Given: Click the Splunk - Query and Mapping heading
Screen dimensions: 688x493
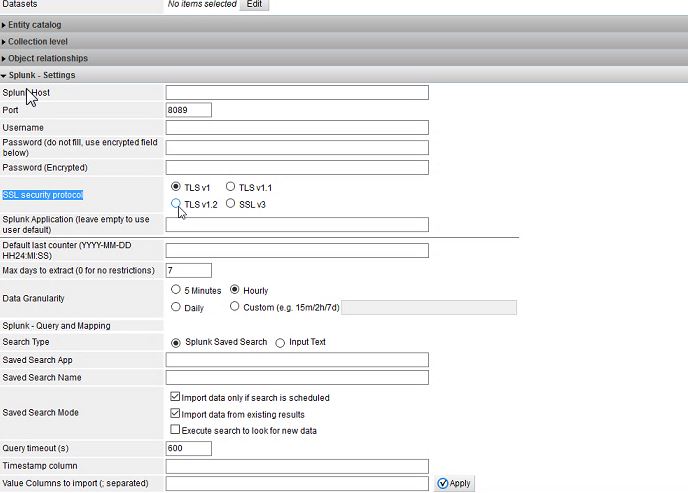Looking at the screenshot, I should coord(57,326).
